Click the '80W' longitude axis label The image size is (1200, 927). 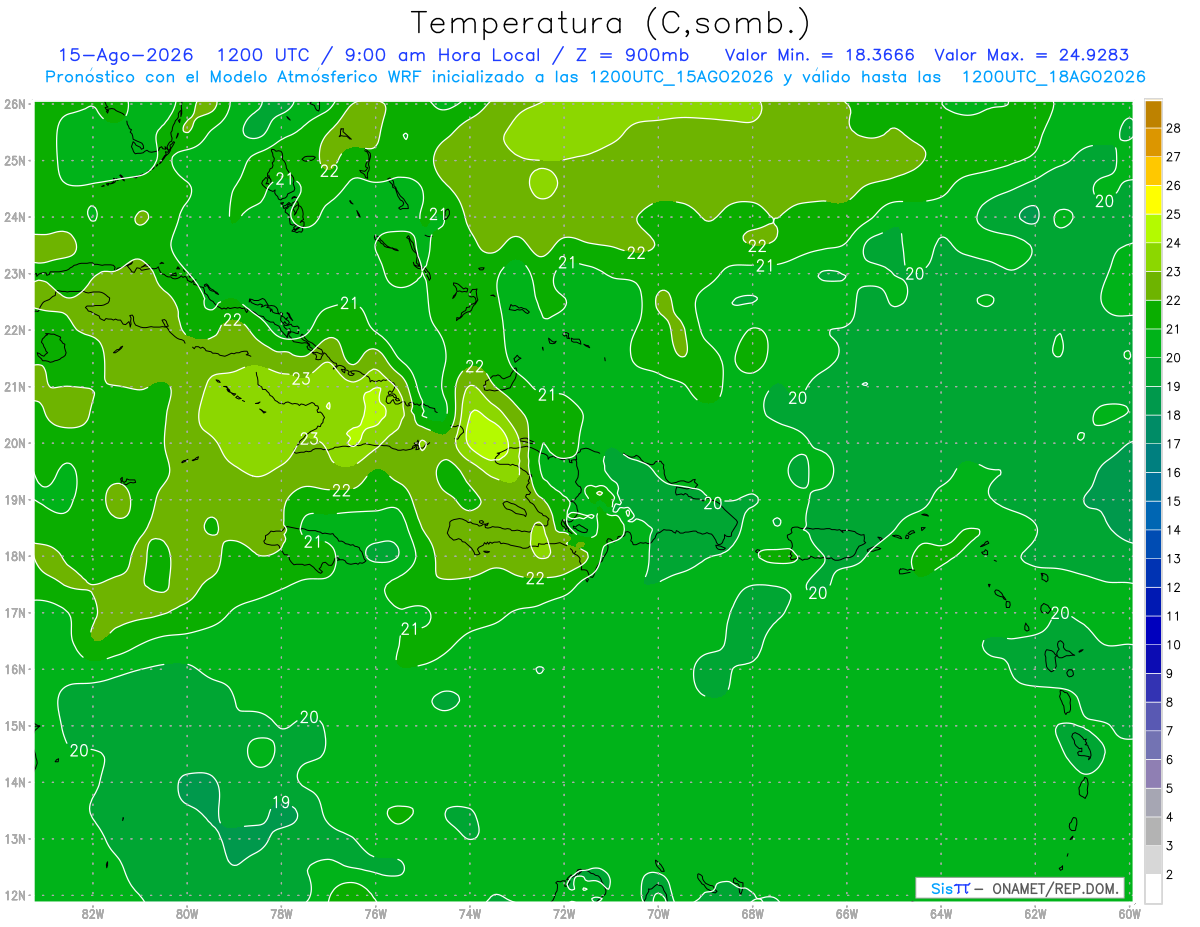coord(187,913)
